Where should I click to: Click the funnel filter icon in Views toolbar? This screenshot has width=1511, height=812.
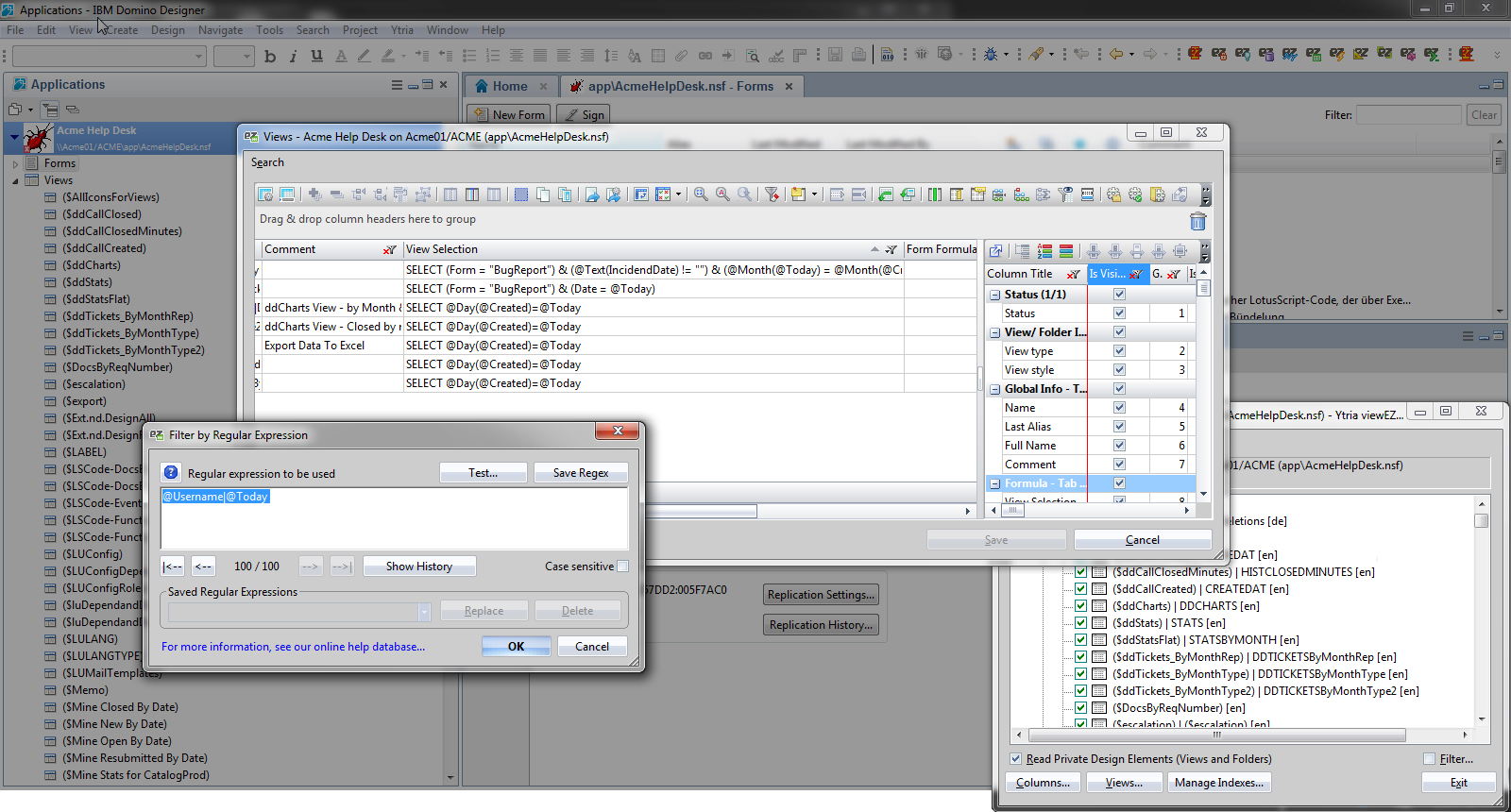tap(772, 195)
